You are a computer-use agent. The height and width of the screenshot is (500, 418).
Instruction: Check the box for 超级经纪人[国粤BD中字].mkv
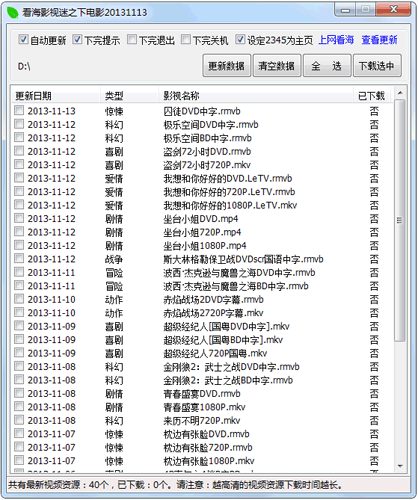point(19,339)
